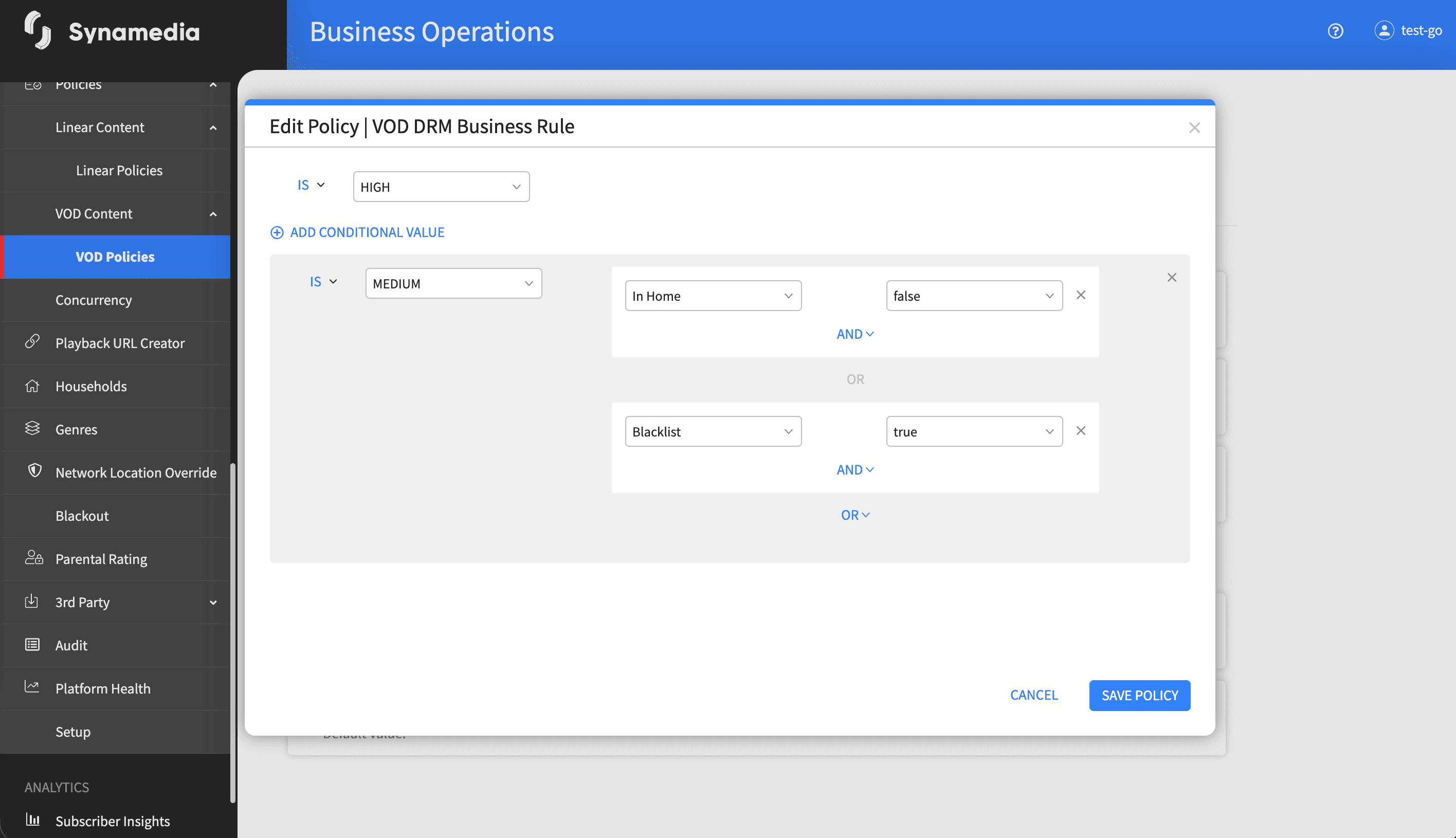
Task: Open the false value dropdown
Action: click(974, 296)
